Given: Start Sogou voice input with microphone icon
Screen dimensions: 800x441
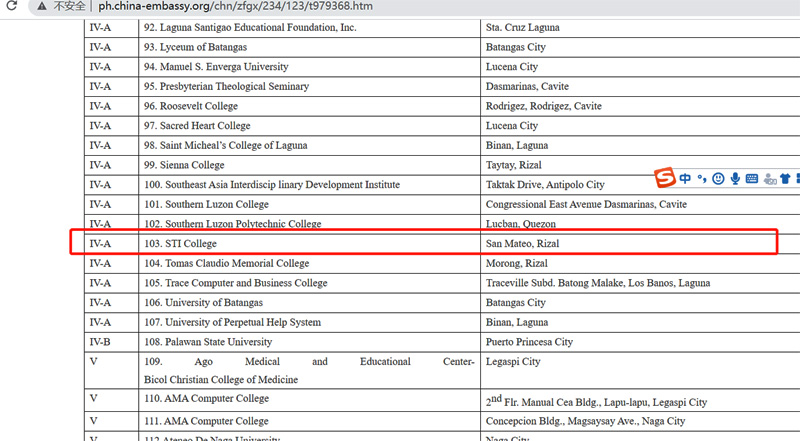Looking at the screenshot, I should coord(735,178).
